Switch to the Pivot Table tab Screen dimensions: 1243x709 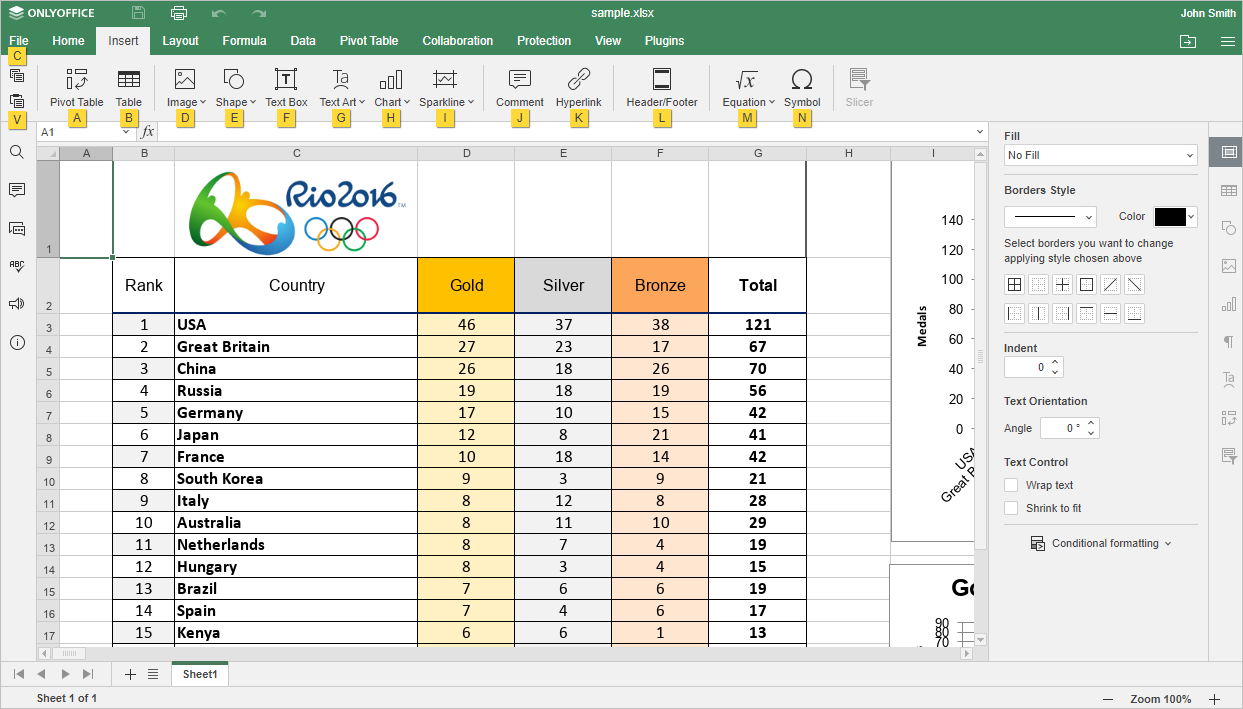click(369, 41)
